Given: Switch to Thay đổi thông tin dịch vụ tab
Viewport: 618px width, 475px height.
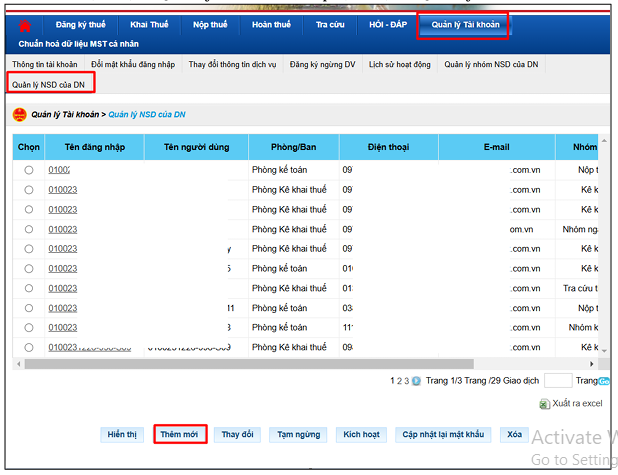Looking at the screenshot, I should 232,64.
